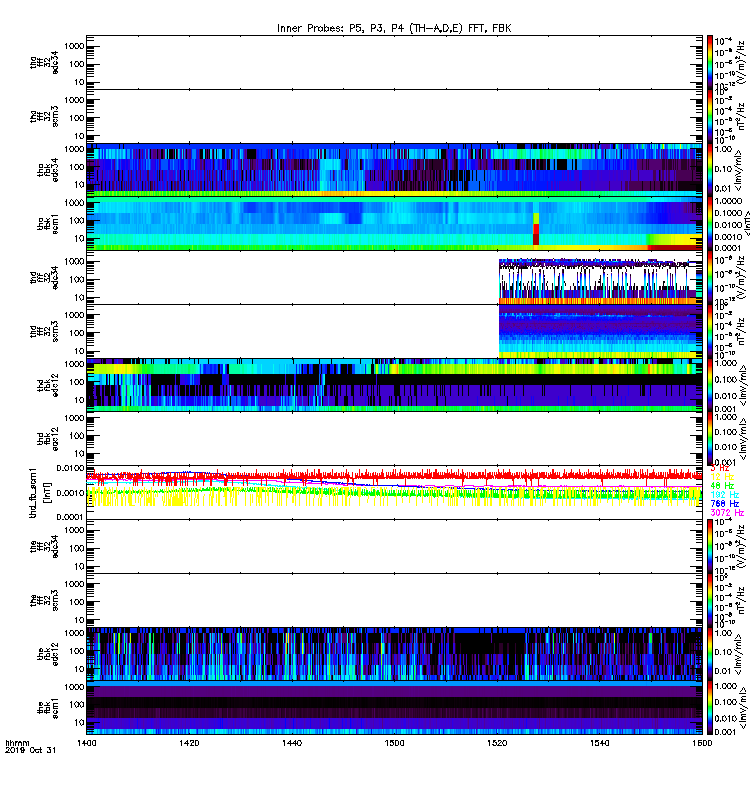Click the color bar beside the fbk scm1 panel
The width and height of the screenshot is (750, 800).
(710, 708)
